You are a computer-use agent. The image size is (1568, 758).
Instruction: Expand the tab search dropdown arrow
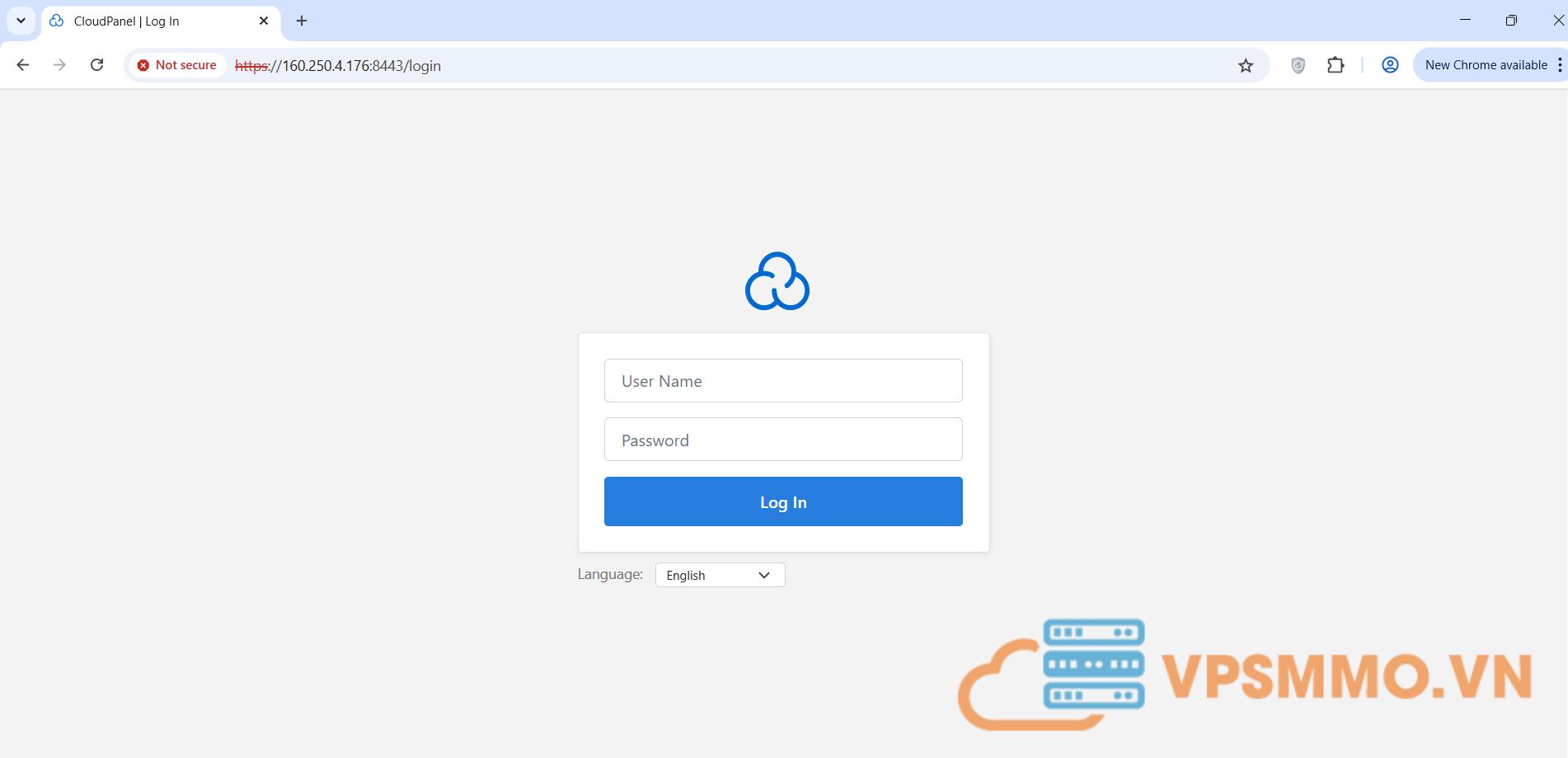point(21,21)
